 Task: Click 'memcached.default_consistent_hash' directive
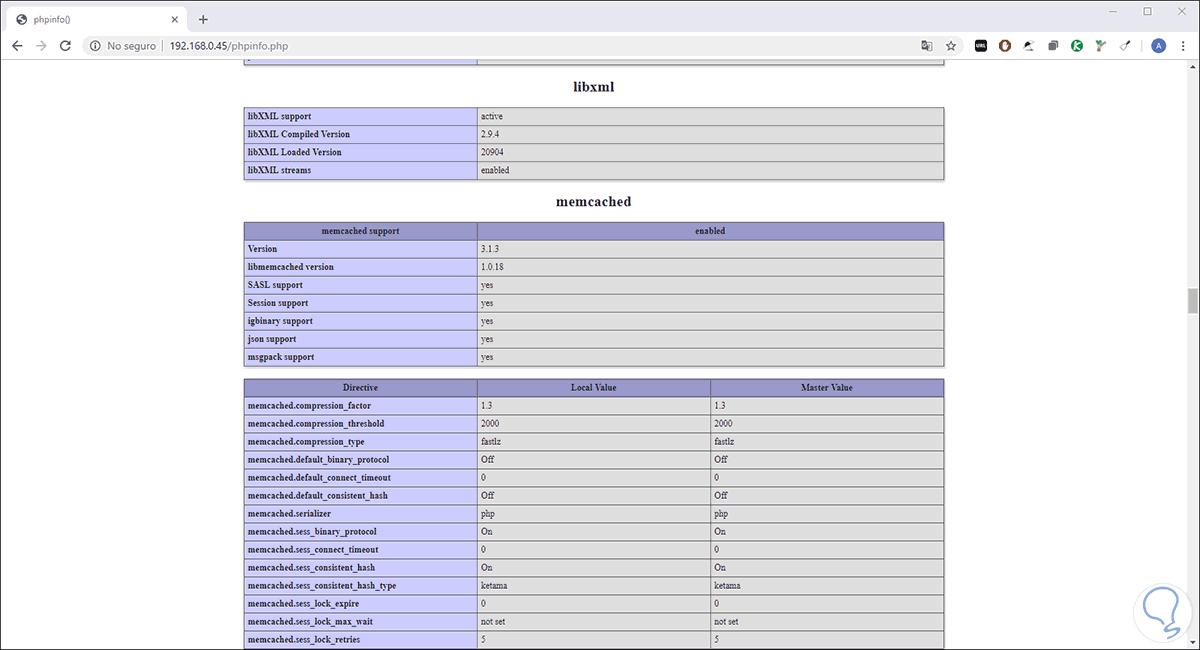click(317, 496)
